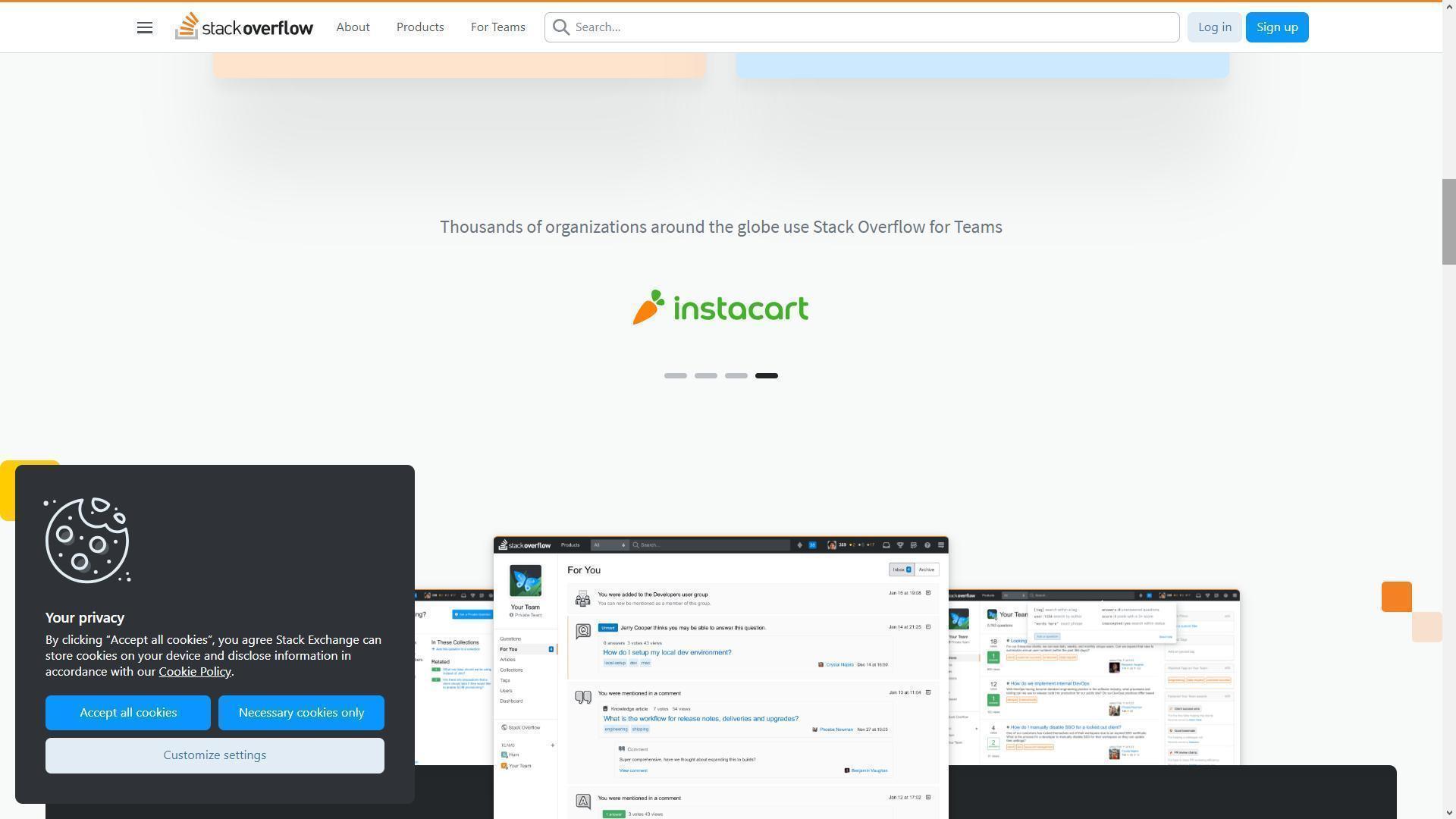The width and height of the screenshot is (1456, 819).
Task: Click the Accept all cookies button
Action: pos(128,712)
